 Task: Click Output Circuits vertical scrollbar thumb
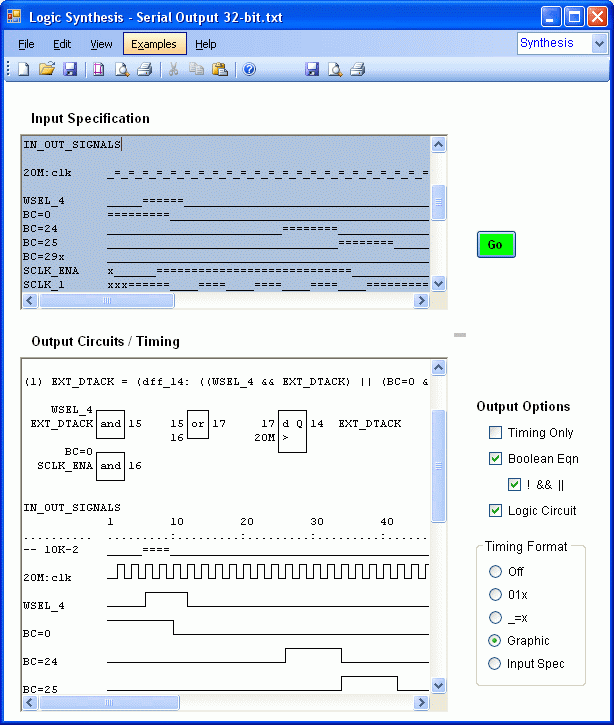click(438, 466)
